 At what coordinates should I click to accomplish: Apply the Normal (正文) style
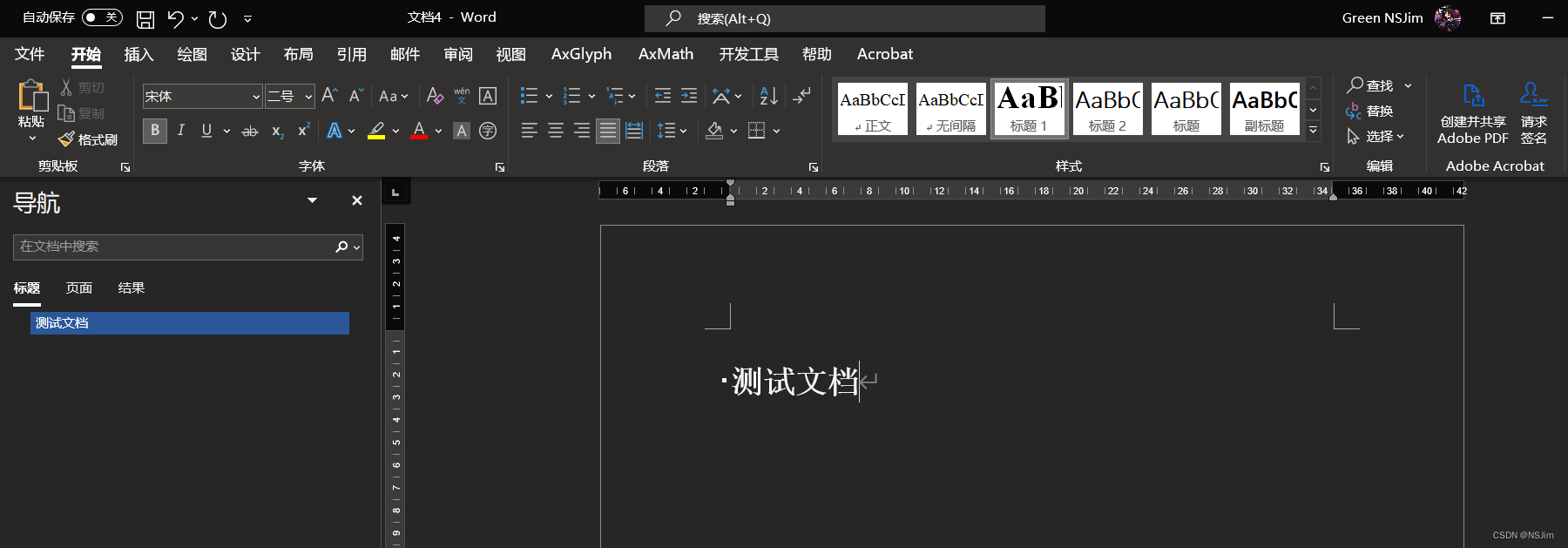point(872,108)
